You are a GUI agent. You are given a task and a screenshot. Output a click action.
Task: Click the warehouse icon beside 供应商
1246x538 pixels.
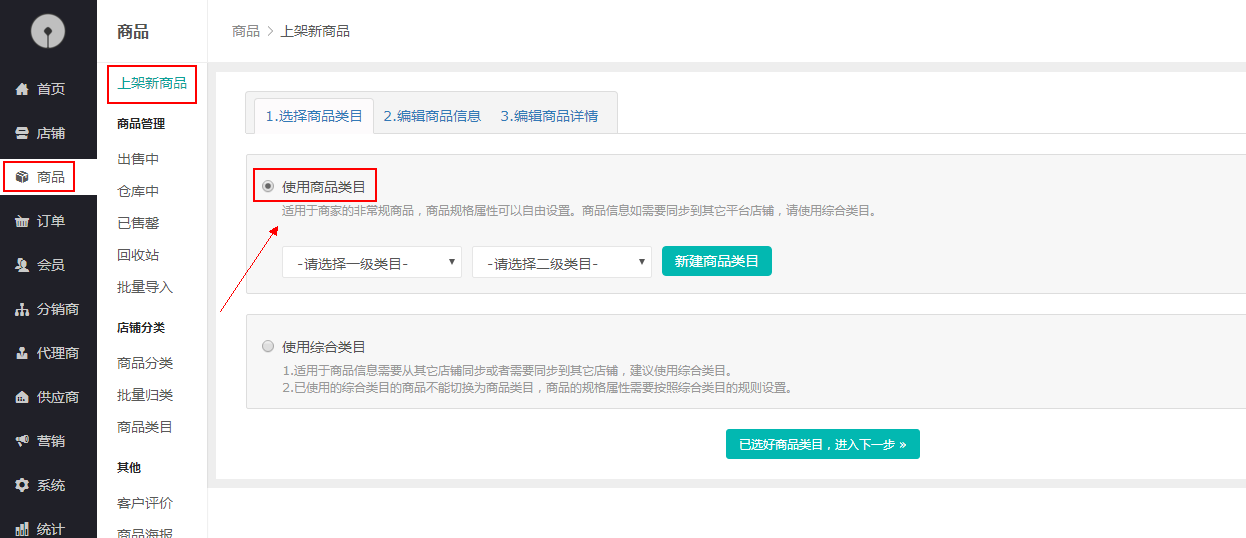click(x=22, y=397)
